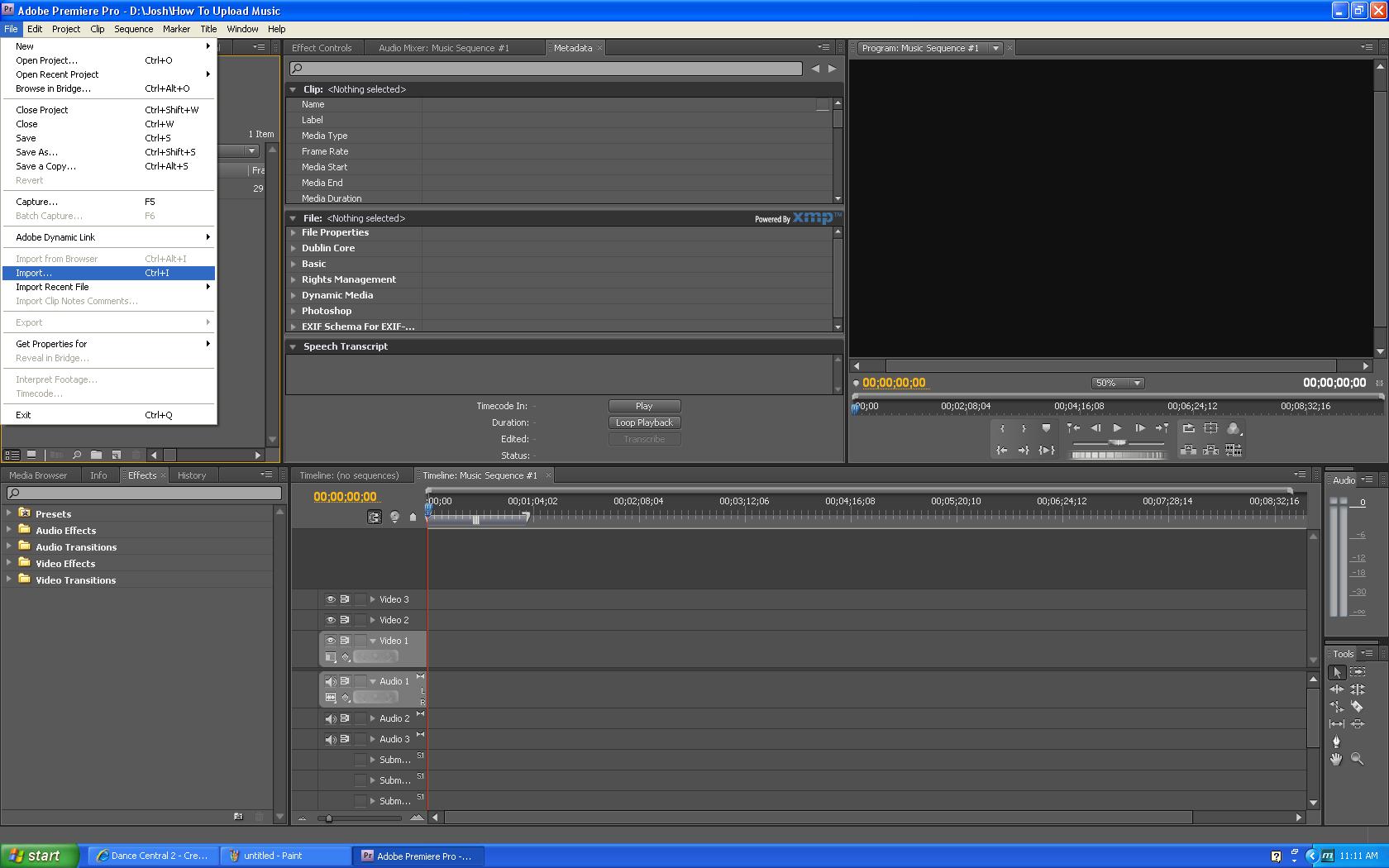Image resolution: width=1389 pixels, height=868 pixels.
Task: Click the Program monitor jog wheel
Action: pyautogui.click(x=1118, y=455)
